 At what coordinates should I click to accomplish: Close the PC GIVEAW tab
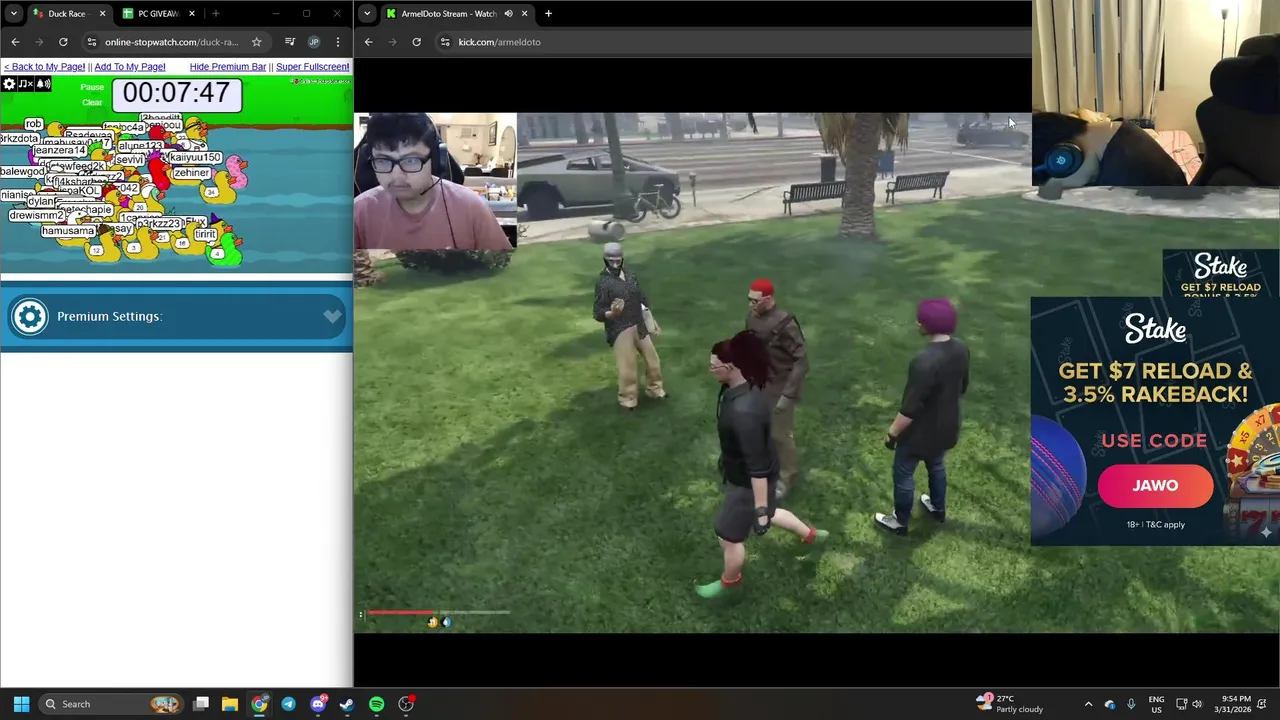coord(190,14)
